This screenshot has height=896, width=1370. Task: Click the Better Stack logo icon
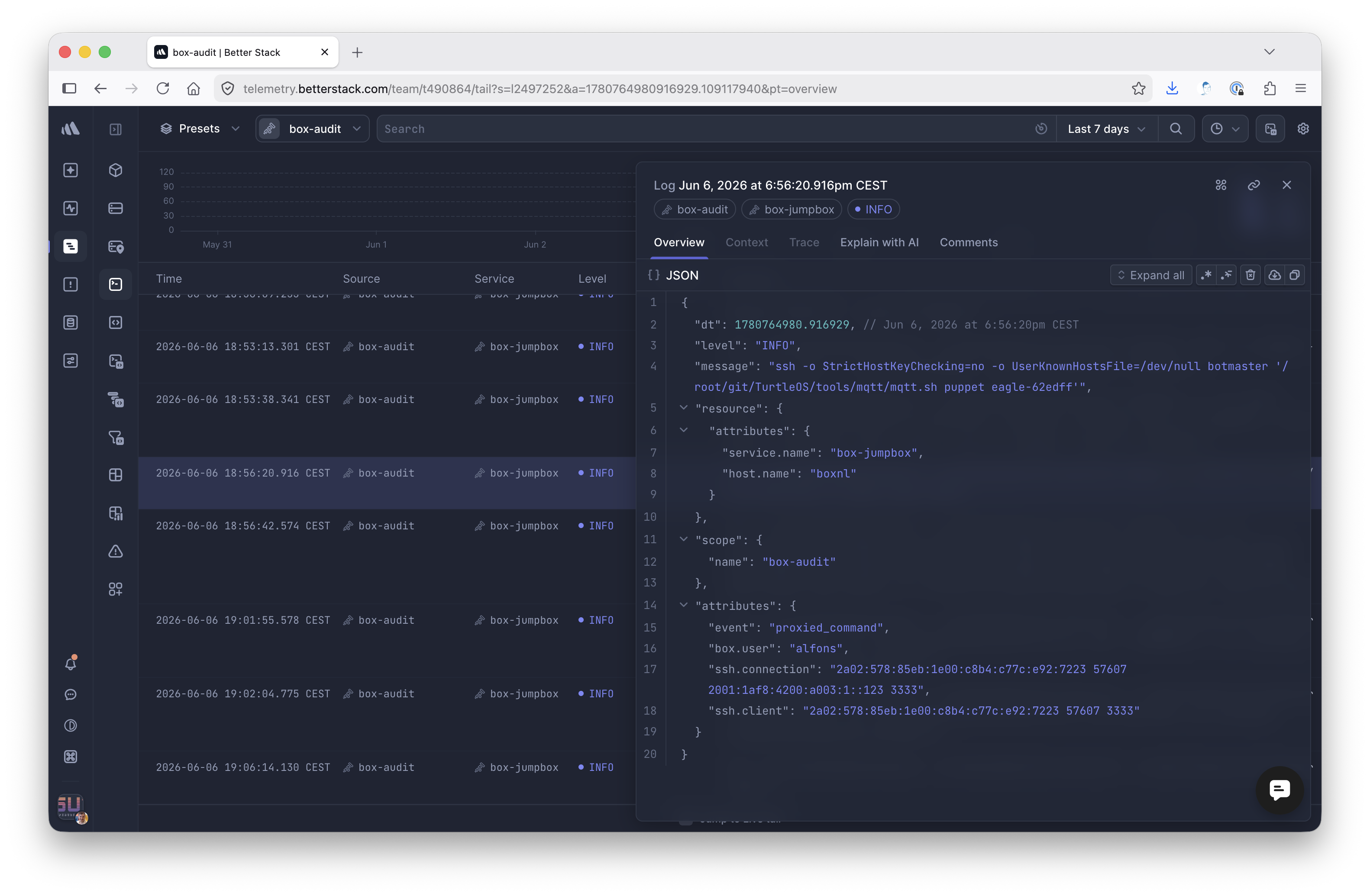[x=70, y=128]
